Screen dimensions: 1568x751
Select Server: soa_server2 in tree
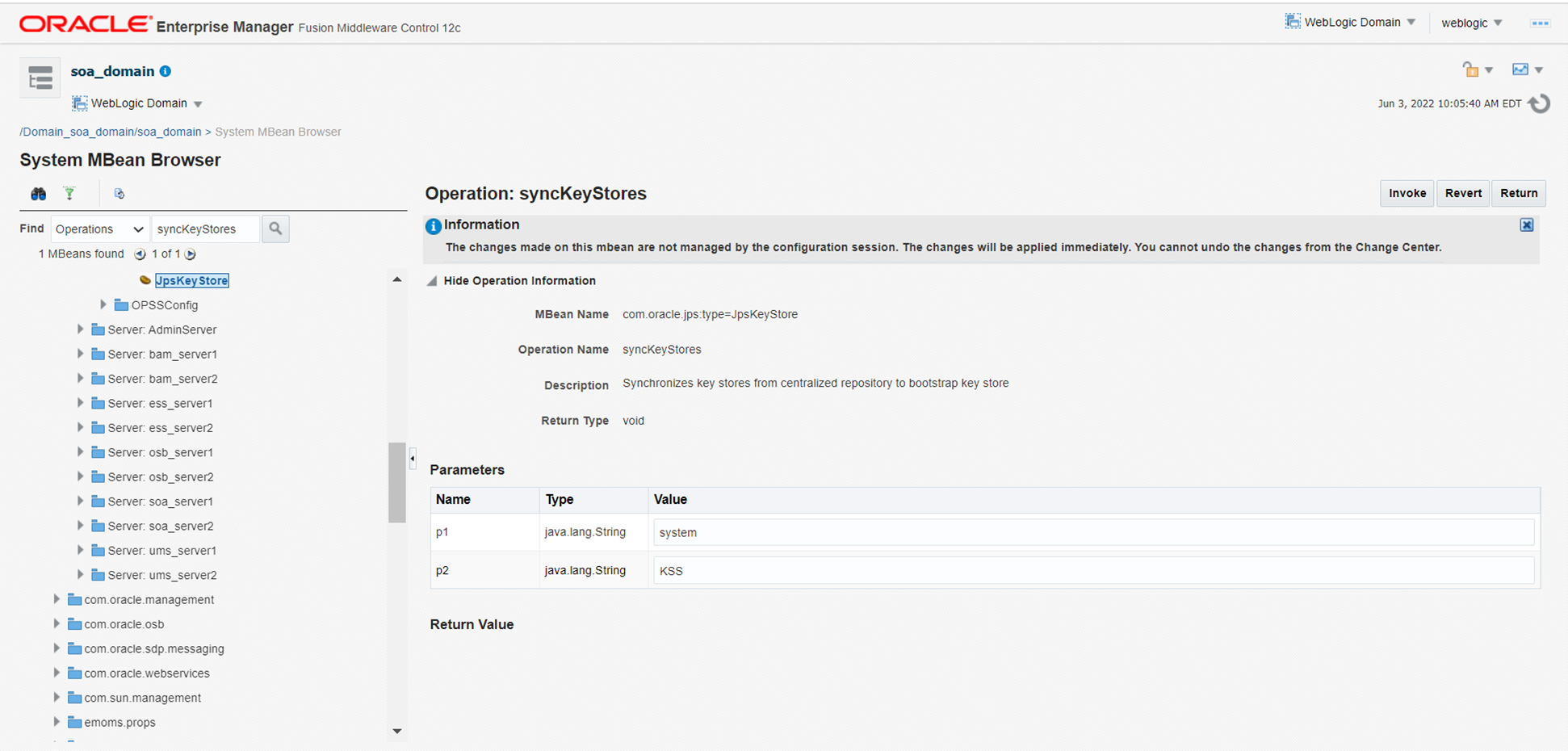[x=161, y=526]
